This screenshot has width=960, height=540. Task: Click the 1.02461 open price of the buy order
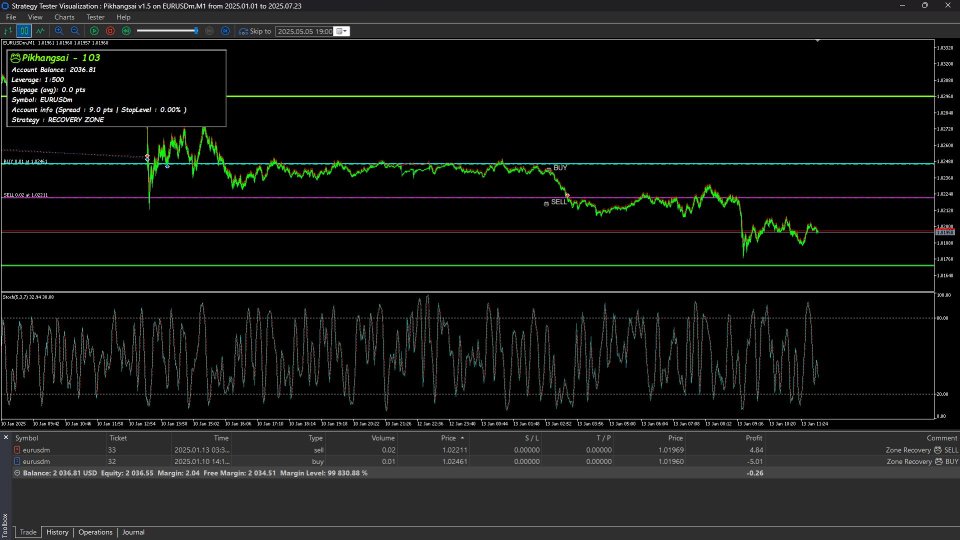[x=454, y=462]
